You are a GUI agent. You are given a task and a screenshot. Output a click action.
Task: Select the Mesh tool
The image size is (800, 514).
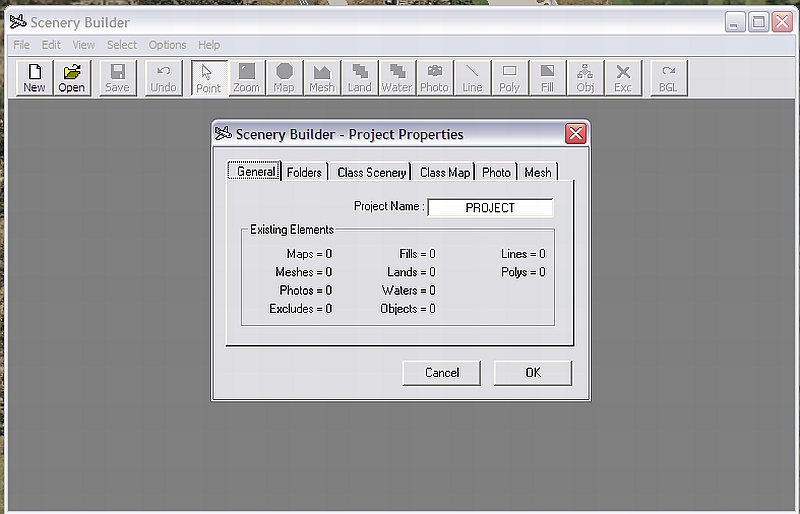point(322,78)
